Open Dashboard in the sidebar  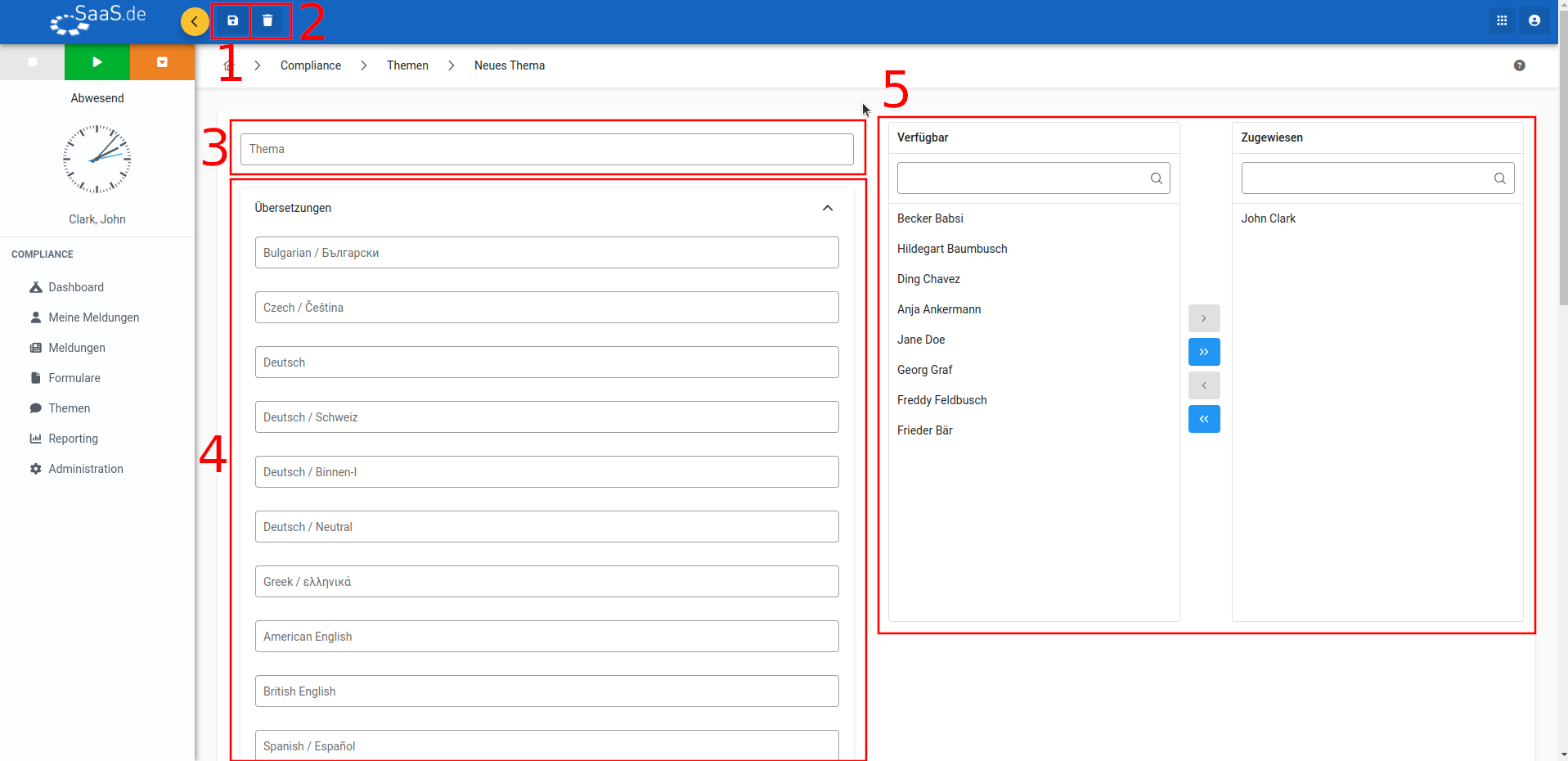(76, 287)
